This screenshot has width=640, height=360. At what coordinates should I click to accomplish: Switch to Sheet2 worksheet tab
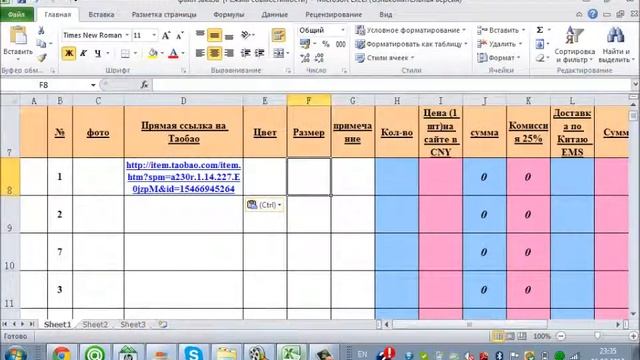coord(95,324)
